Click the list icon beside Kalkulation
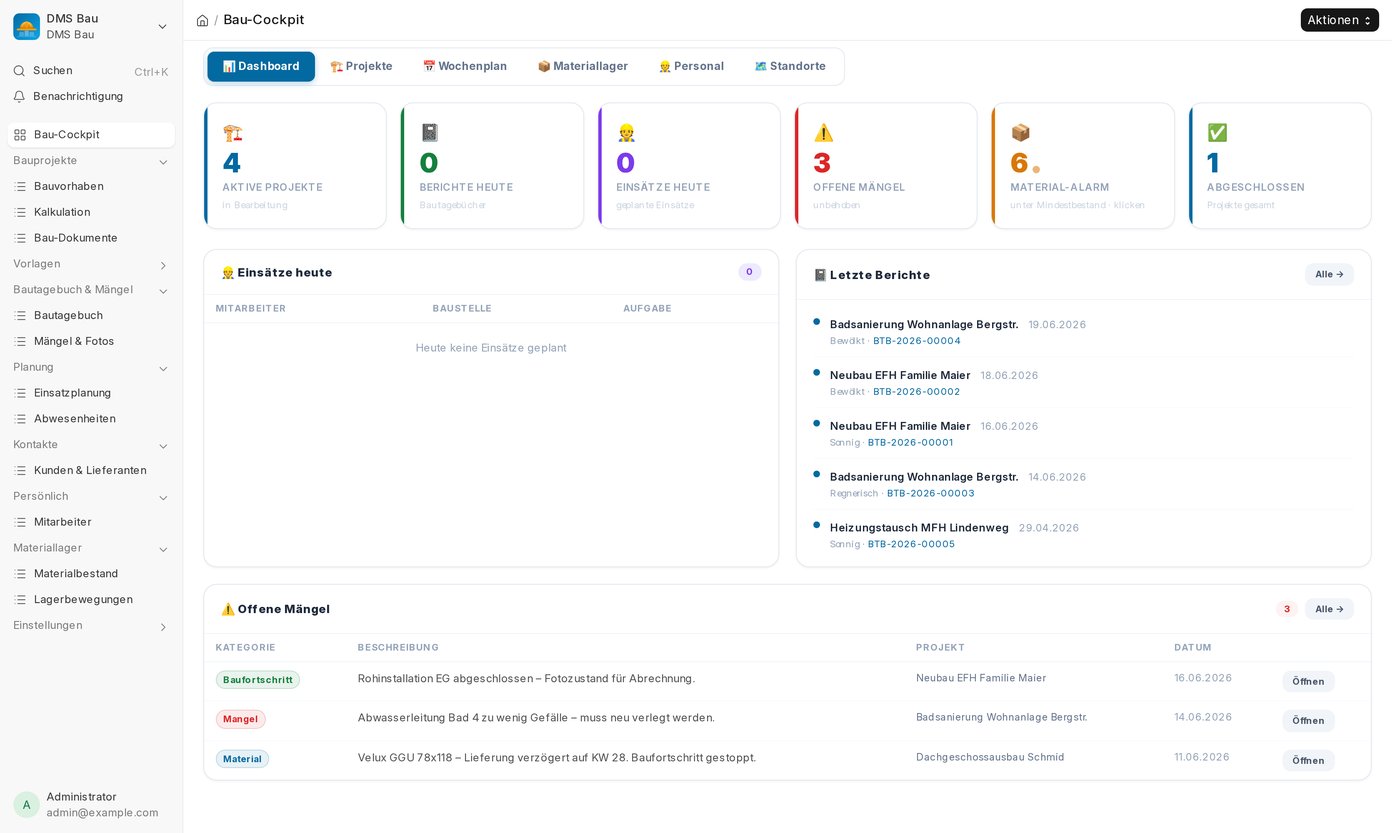This screenshot has width=1400, height=833. (x=20, y=212)
